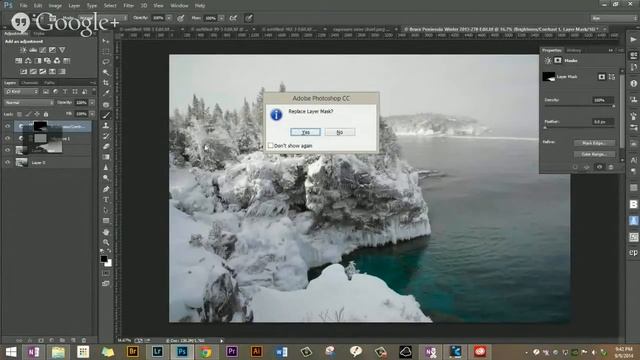Select the Lasso tool

106,62
